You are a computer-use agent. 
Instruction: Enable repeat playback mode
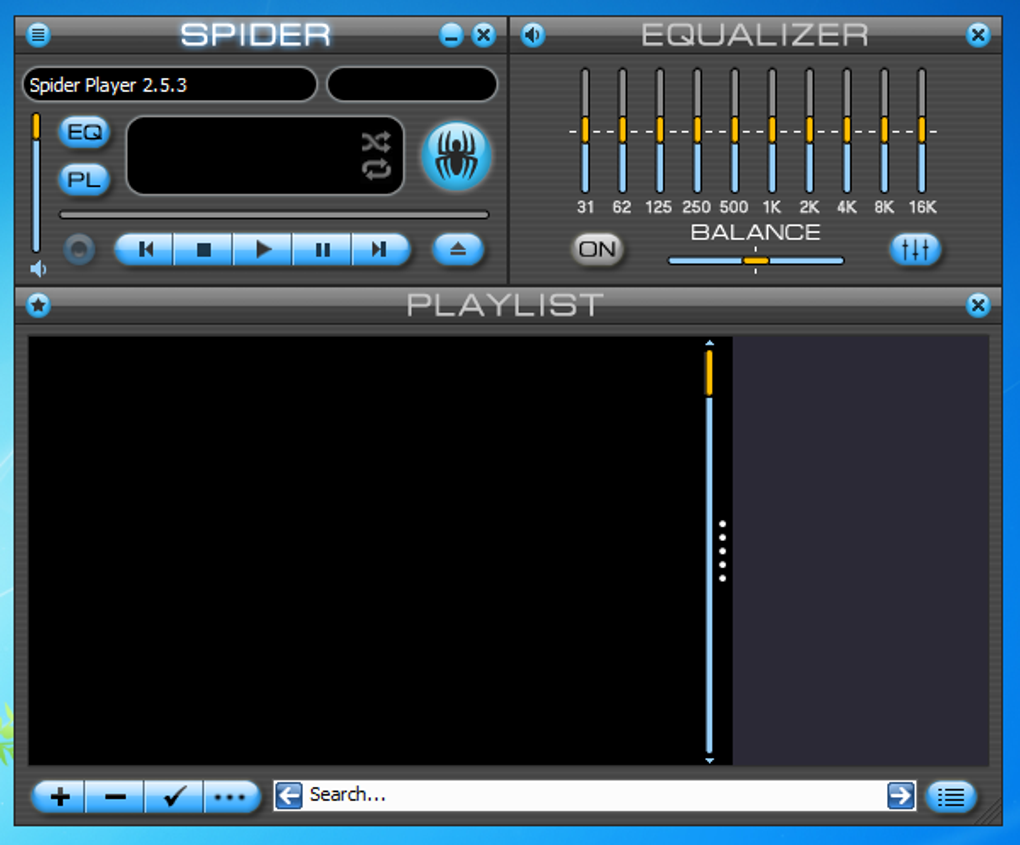pyautogui.click(x=377, y=169)
